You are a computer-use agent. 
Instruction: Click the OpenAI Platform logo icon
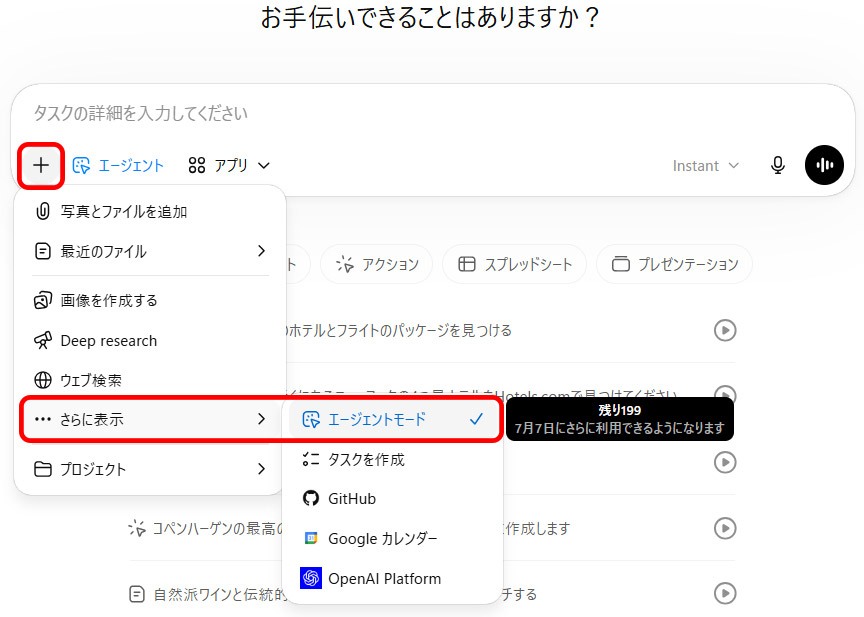[x=311, y=578]
